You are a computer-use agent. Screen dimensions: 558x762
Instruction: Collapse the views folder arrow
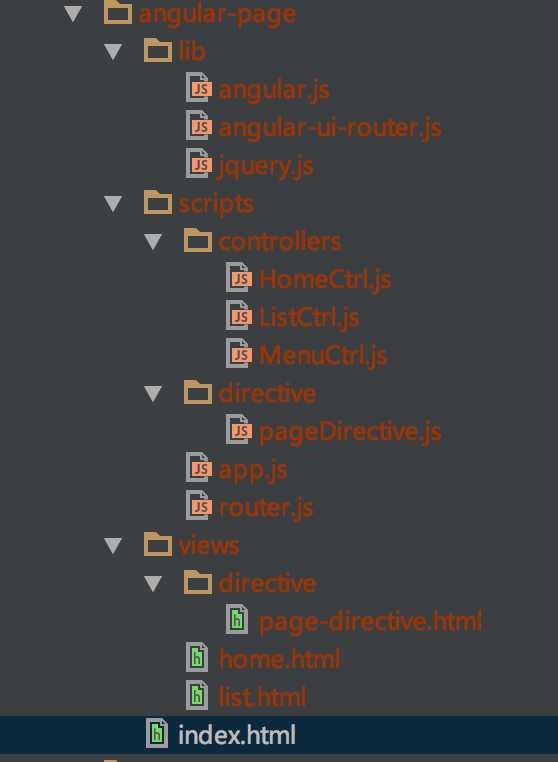click(x=113, y=545)
